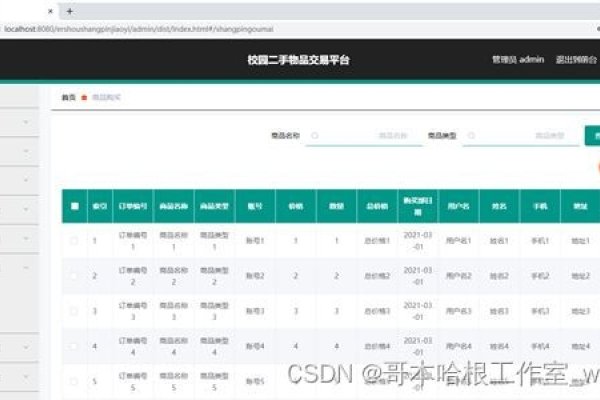Select the 手机1 cell
The width and height of the screenshot is (600, 400).
540,241
